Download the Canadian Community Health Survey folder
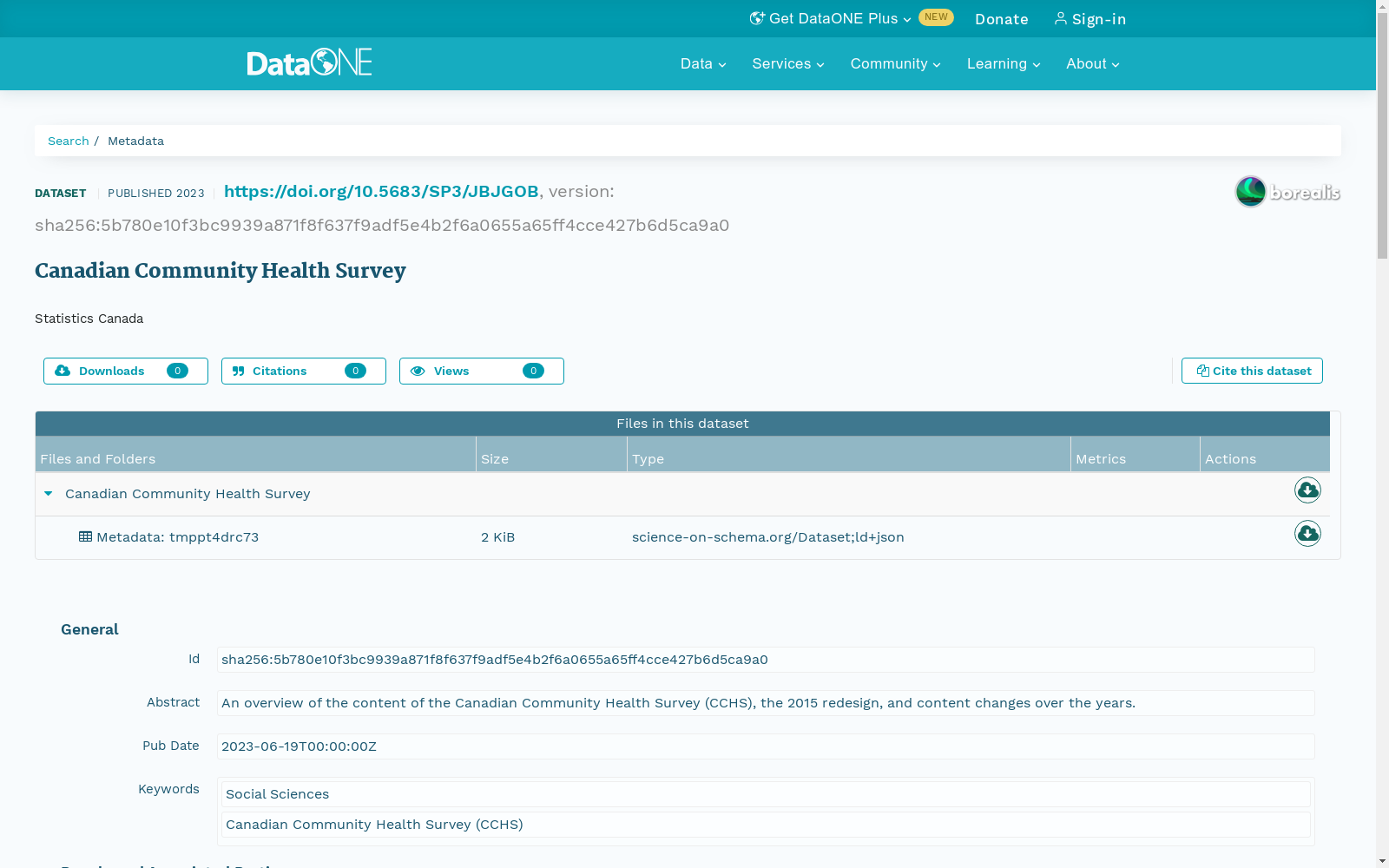This screenshot has width=1389, height=868. tap(1307, 490)
